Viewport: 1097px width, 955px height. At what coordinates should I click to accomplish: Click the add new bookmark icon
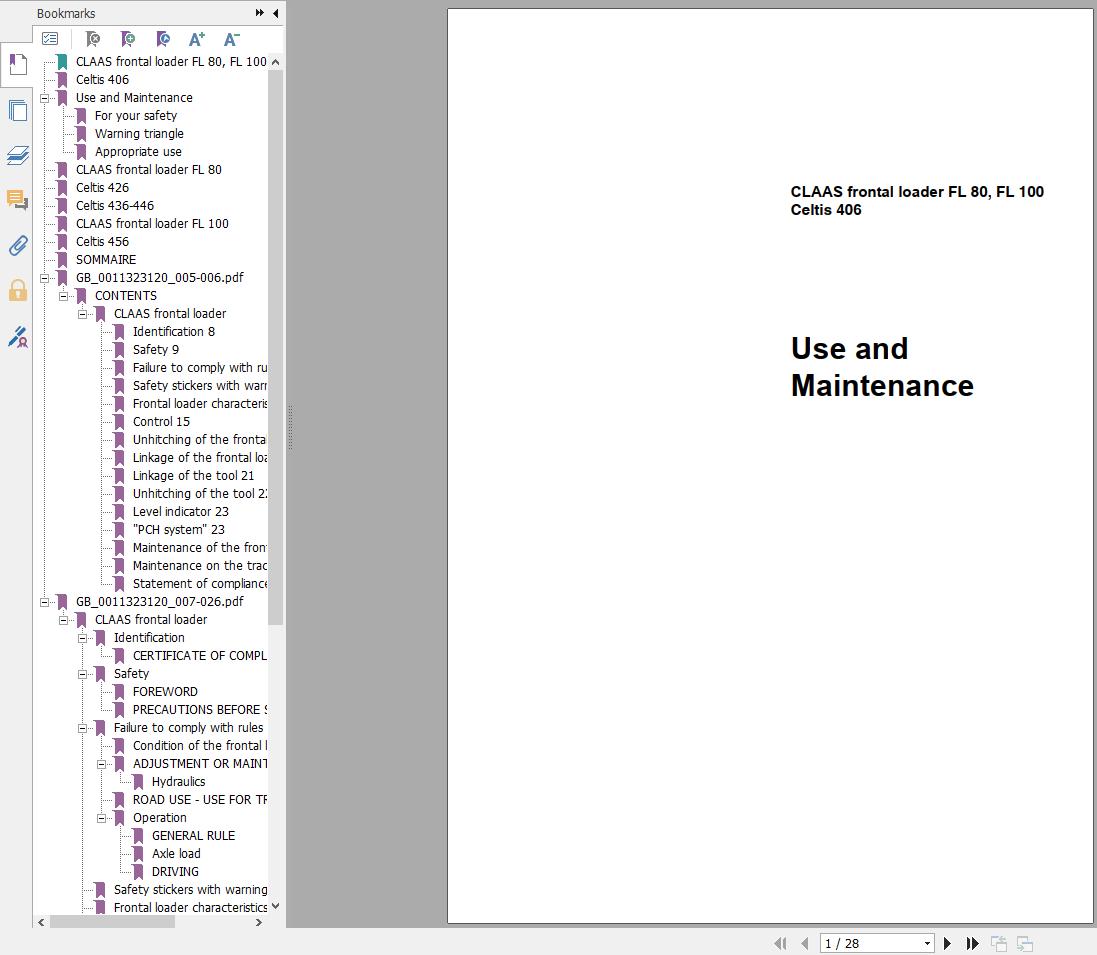[x=127, y=39]
